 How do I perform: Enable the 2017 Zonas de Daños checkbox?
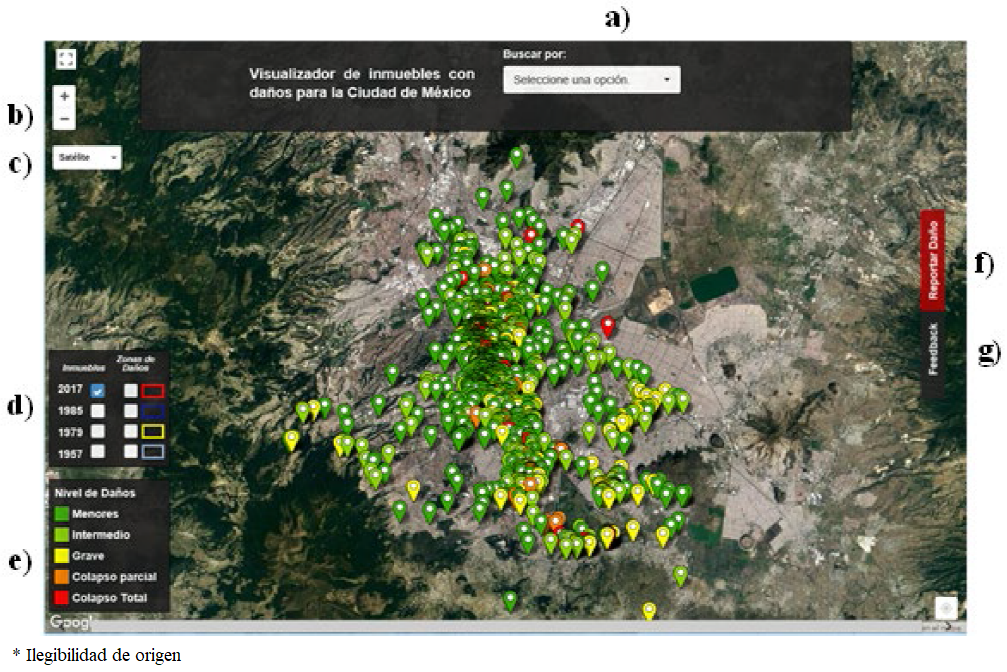tap(130, 390)
